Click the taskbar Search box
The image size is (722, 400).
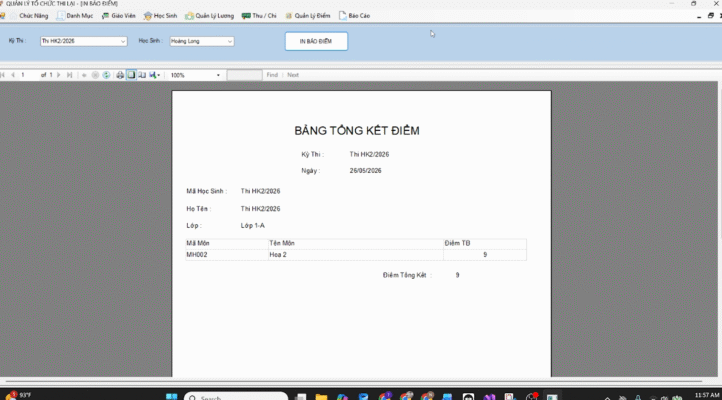[236, 397]
